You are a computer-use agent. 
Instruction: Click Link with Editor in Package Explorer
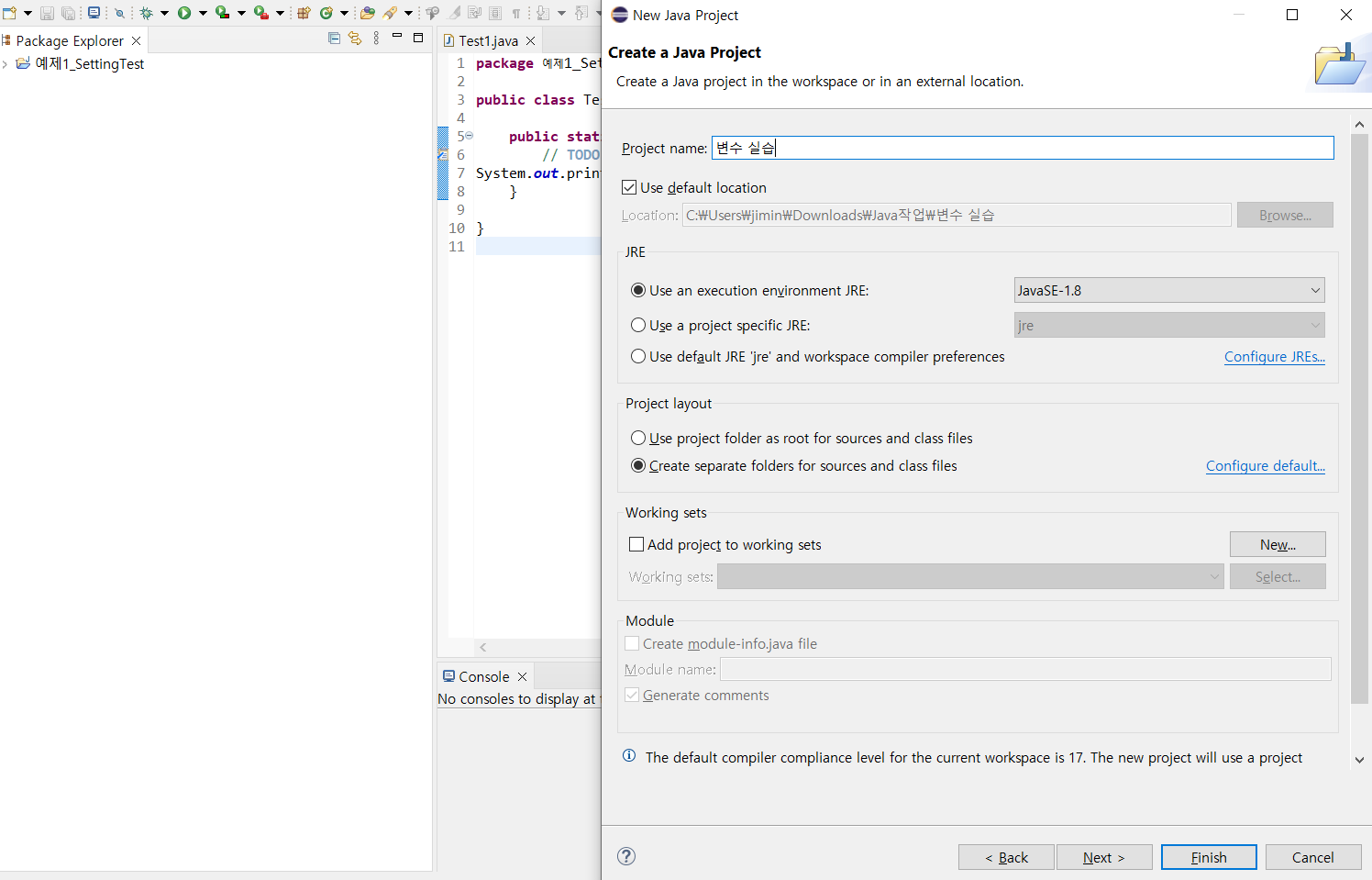(x=355, y=39)
